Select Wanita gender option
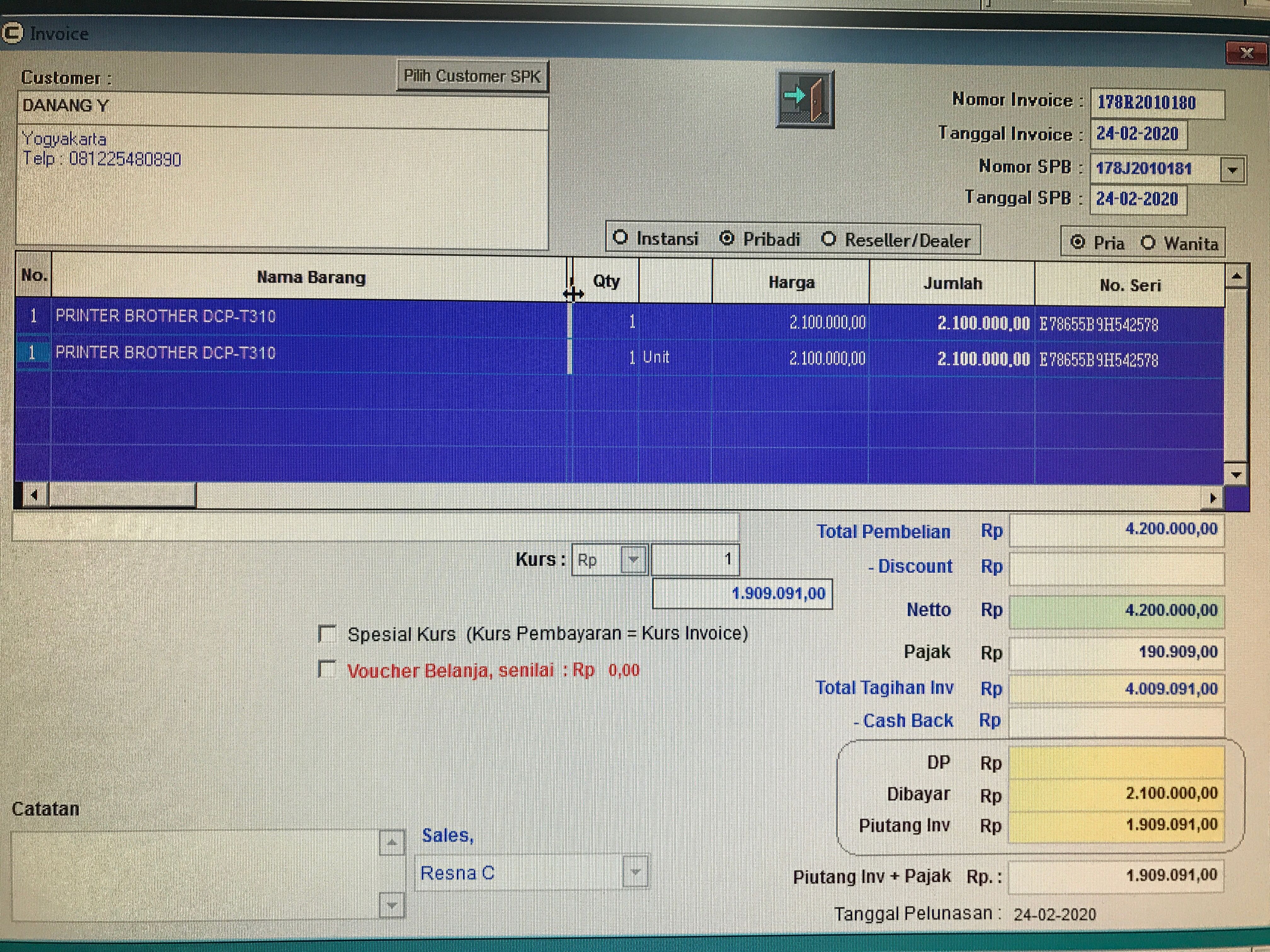This screenshot has width=1270, height=952. pyautogui.click(x=1148, y=243)
